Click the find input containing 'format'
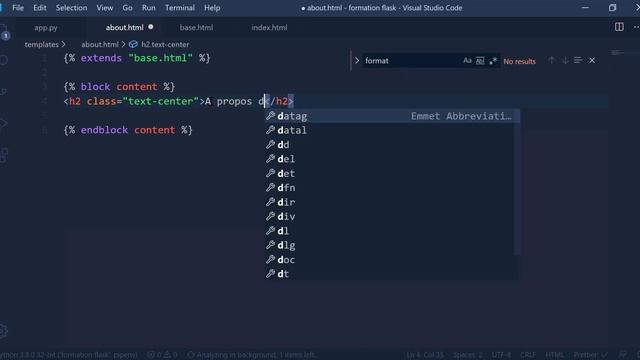Viewport: 640px width, 360px height. (412, 61)
